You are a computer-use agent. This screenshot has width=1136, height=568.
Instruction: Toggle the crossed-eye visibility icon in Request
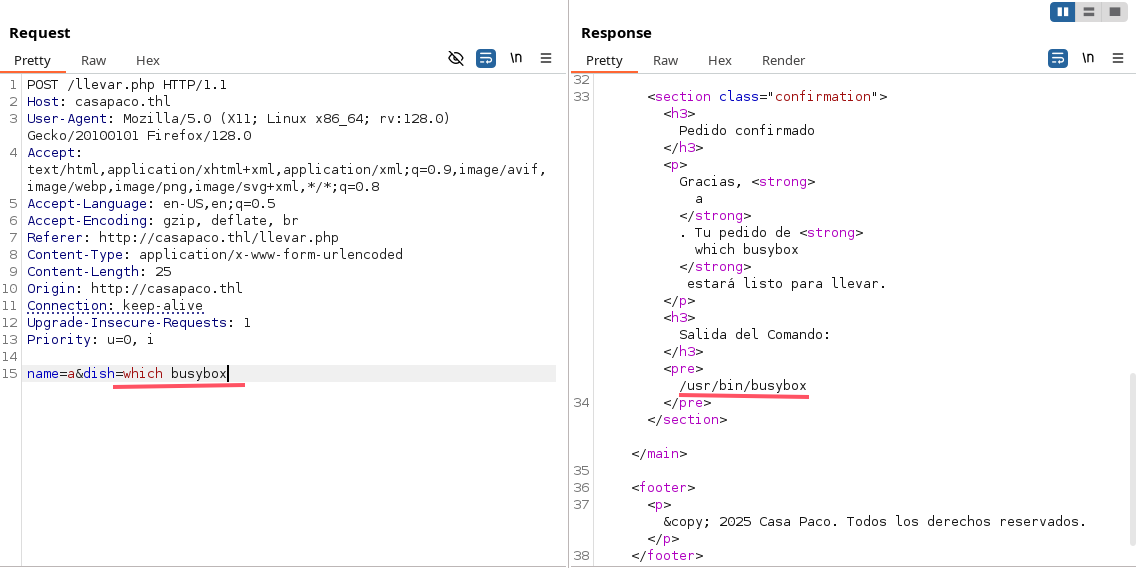click(456, 59)
